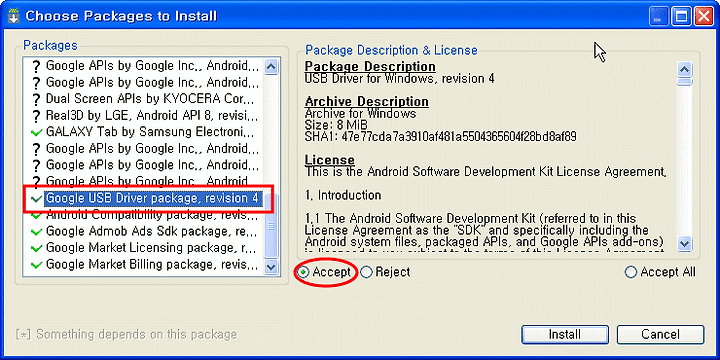Click the Install button
Image resolution: width=720 pixels, height=360 pixels.
pyautogui.click(x=565, y=334)
